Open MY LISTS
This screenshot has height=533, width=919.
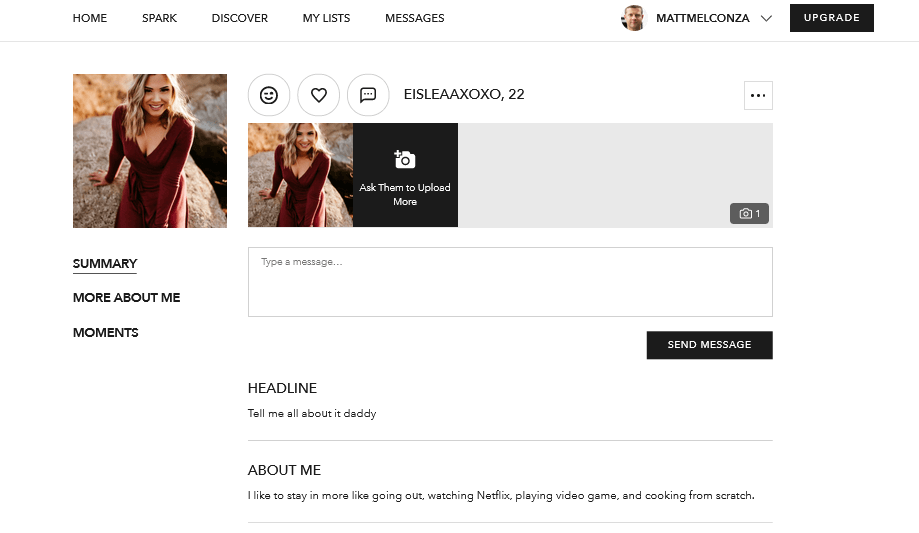pos(326,18)
